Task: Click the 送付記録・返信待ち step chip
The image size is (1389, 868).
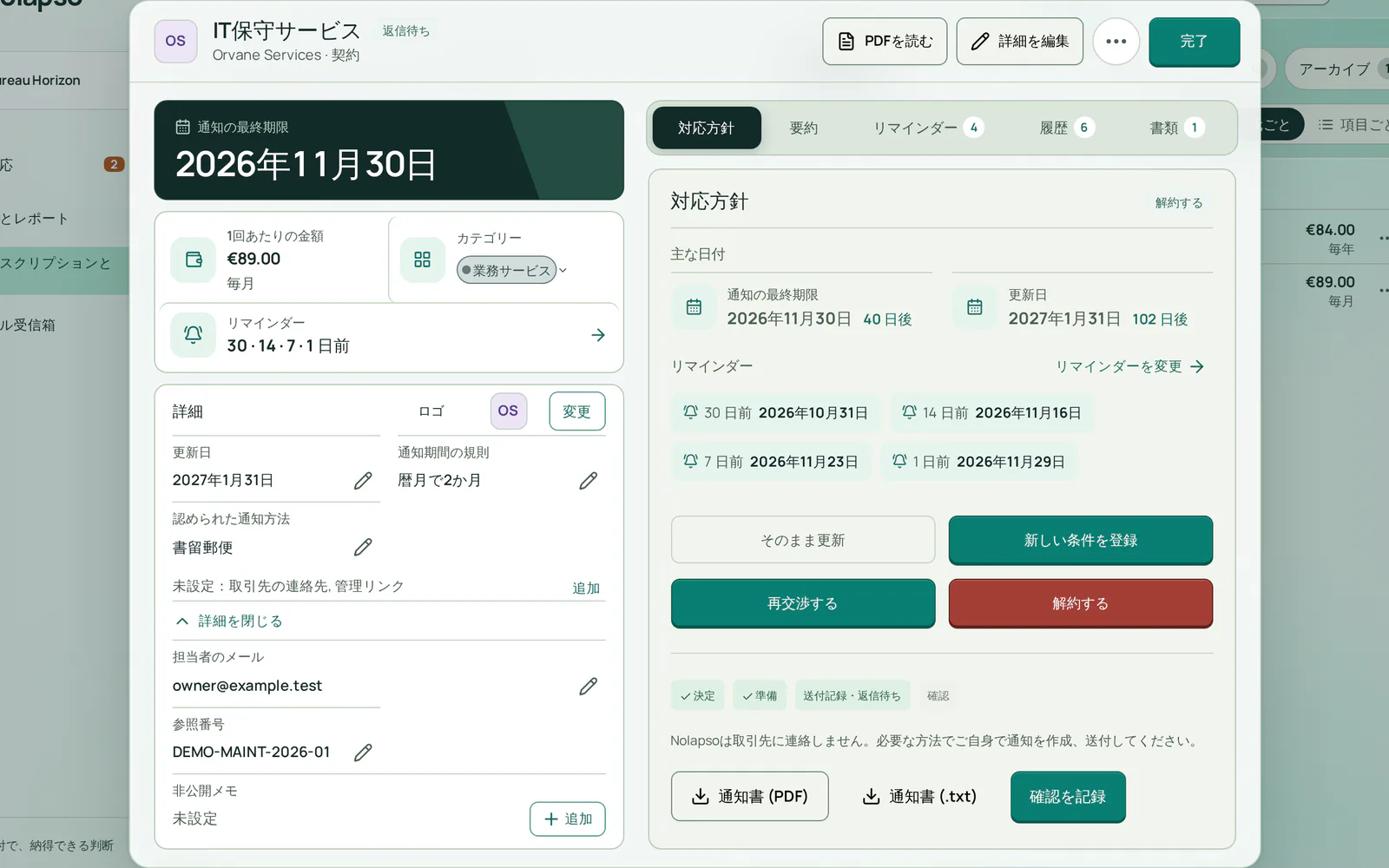Action: click(x=852, y=696)
